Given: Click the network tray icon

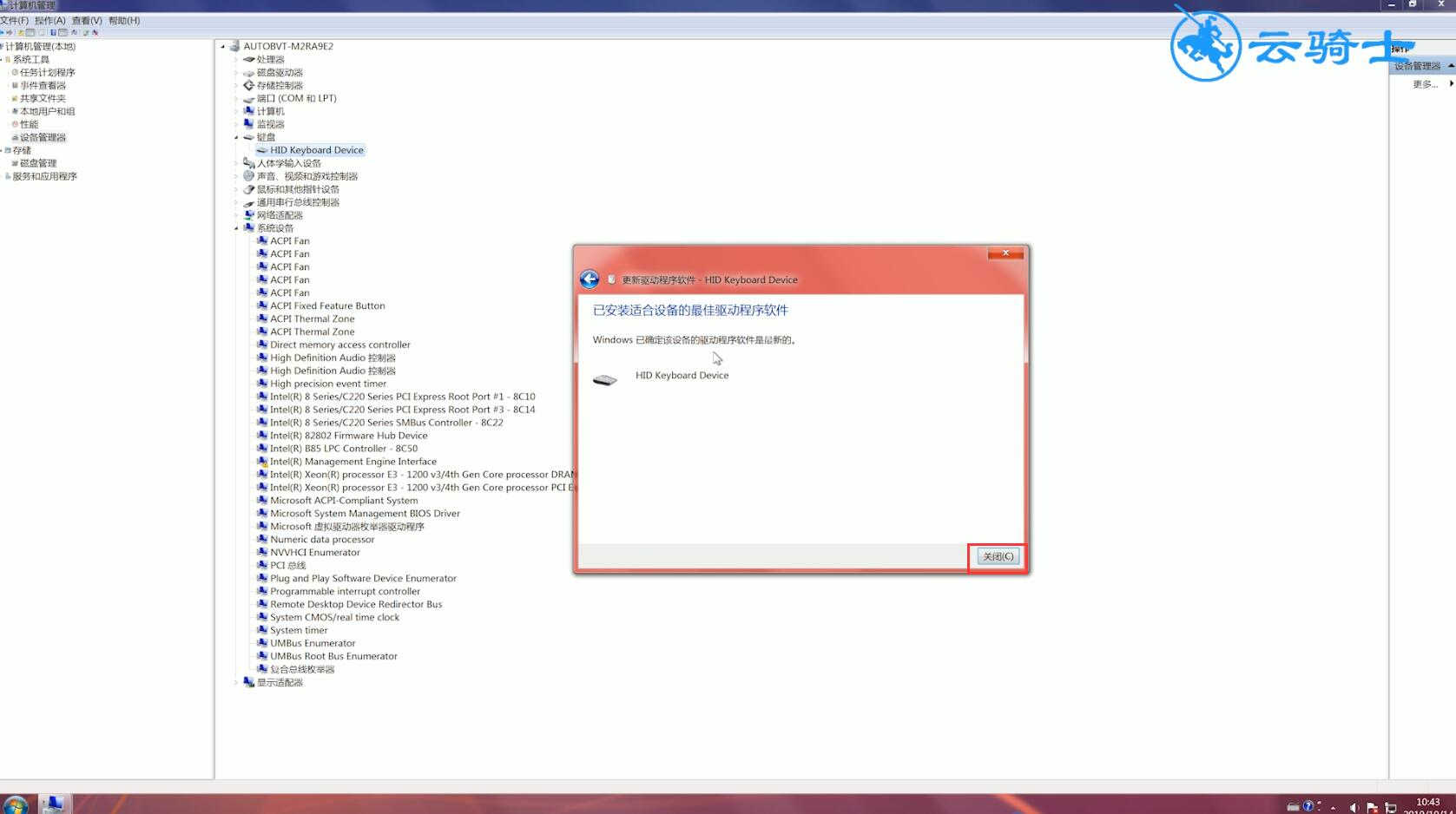Looking at the screenshot, I should pyautogui.click(x=1390, y=807).
